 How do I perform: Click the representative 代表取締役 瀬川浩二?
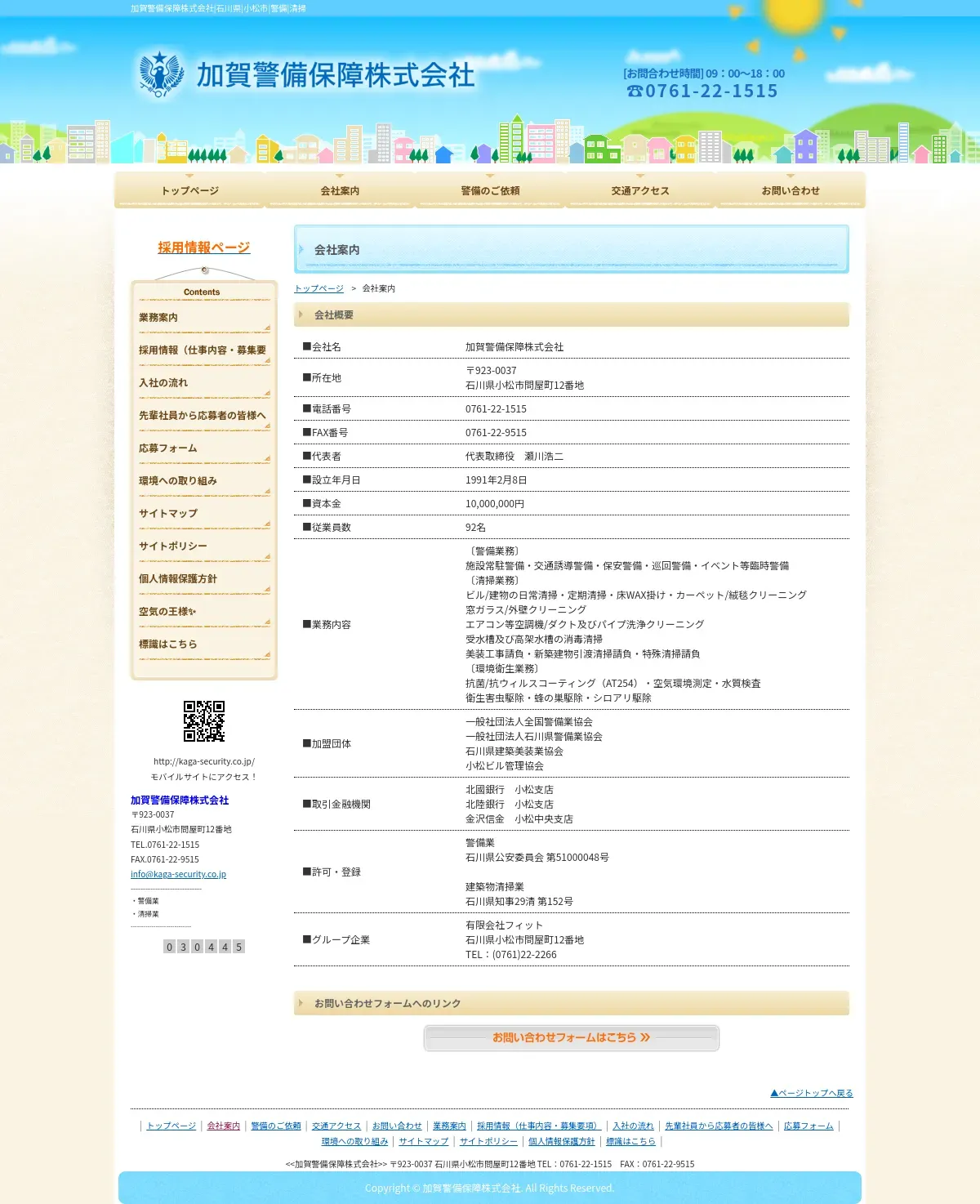(514, 457)
